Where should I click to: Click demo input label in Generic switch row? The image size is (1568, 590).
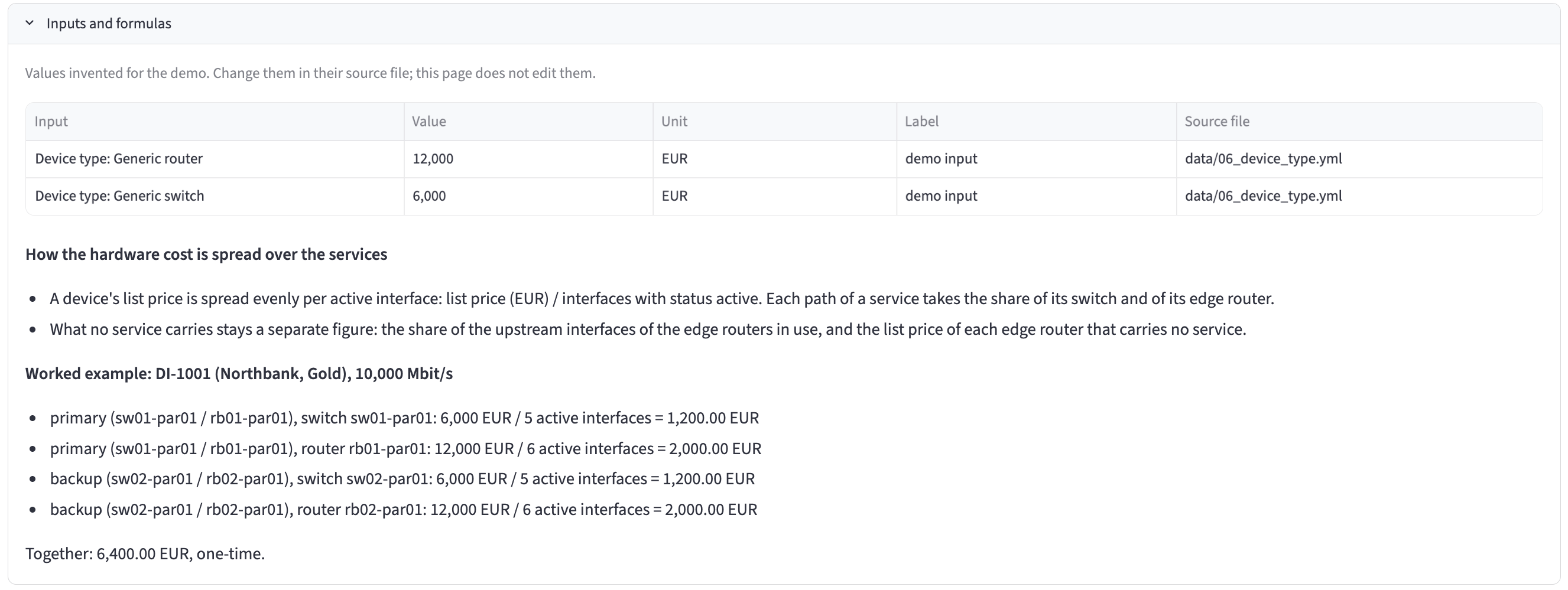(1036, 196)
